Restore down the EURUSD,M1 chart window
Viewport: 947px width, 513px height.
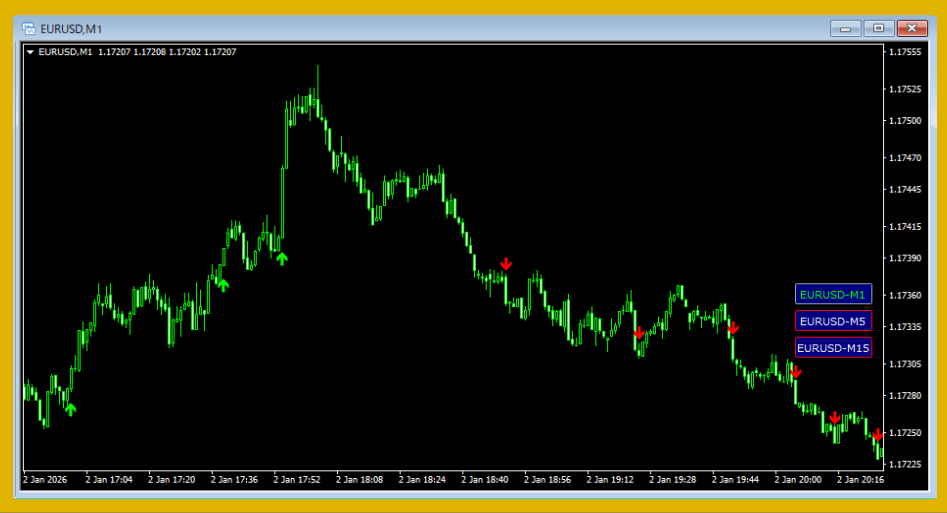pos(879,29)
